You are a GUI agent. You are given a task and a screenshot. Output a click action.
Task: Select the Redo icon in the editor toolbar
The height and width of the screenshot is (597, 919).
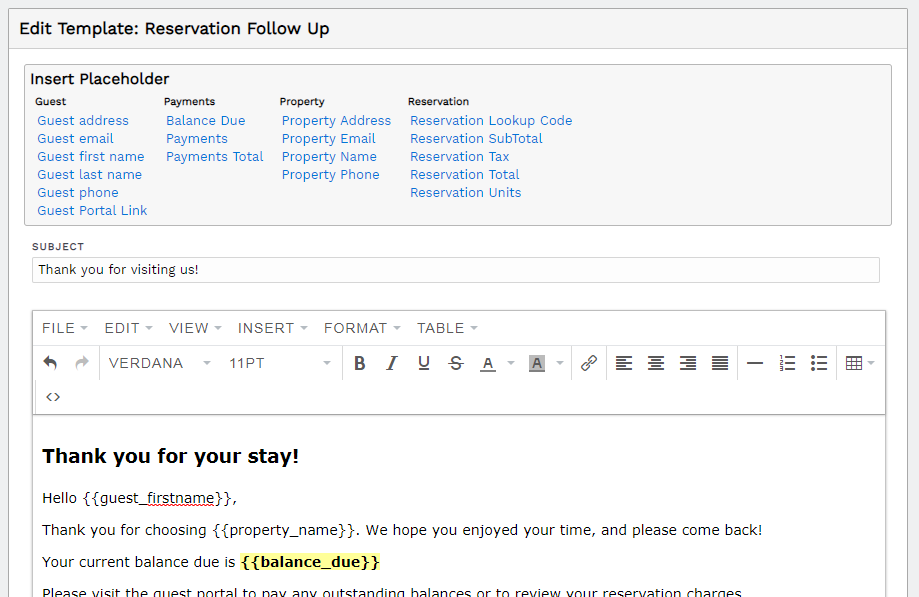pyautogui.click(x=80, y=363)
